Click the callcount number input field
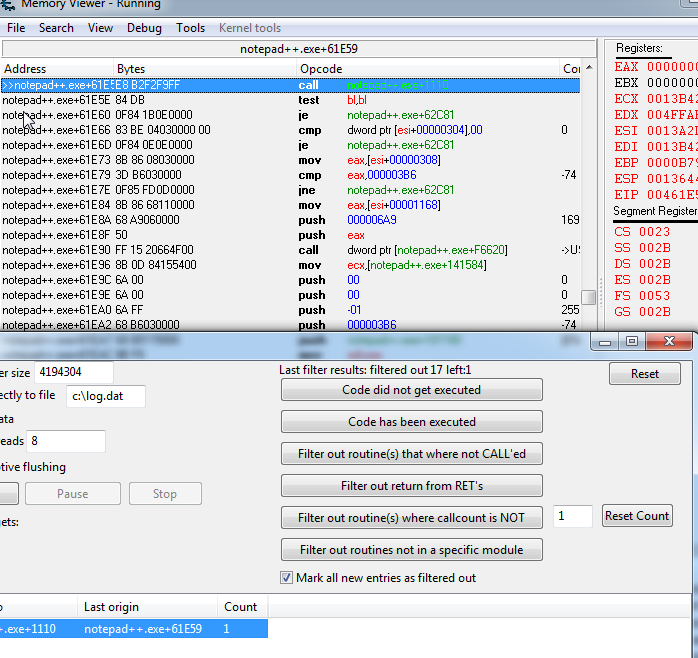 pyautogui.click(x=573, y=516)
